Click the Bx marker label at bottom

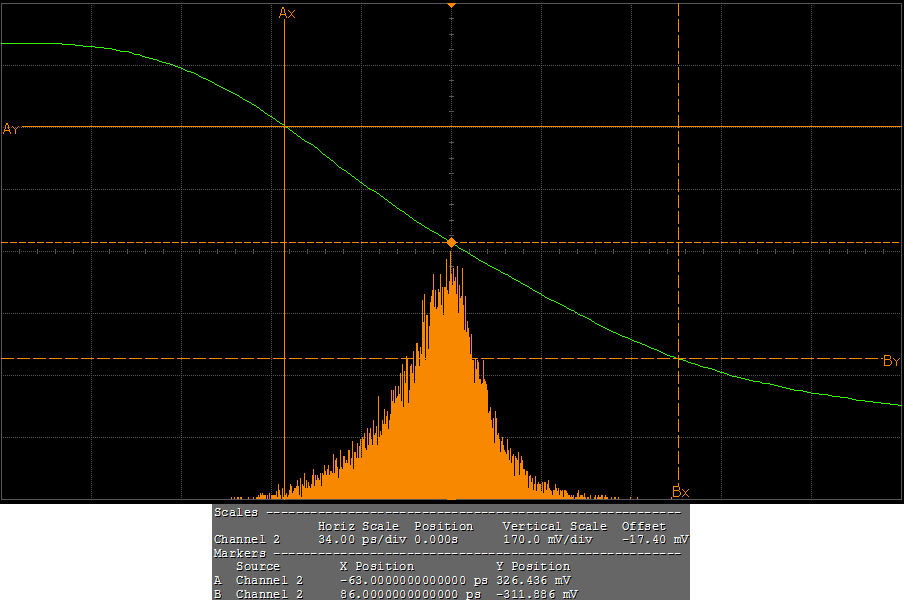[x=680, y=492]
